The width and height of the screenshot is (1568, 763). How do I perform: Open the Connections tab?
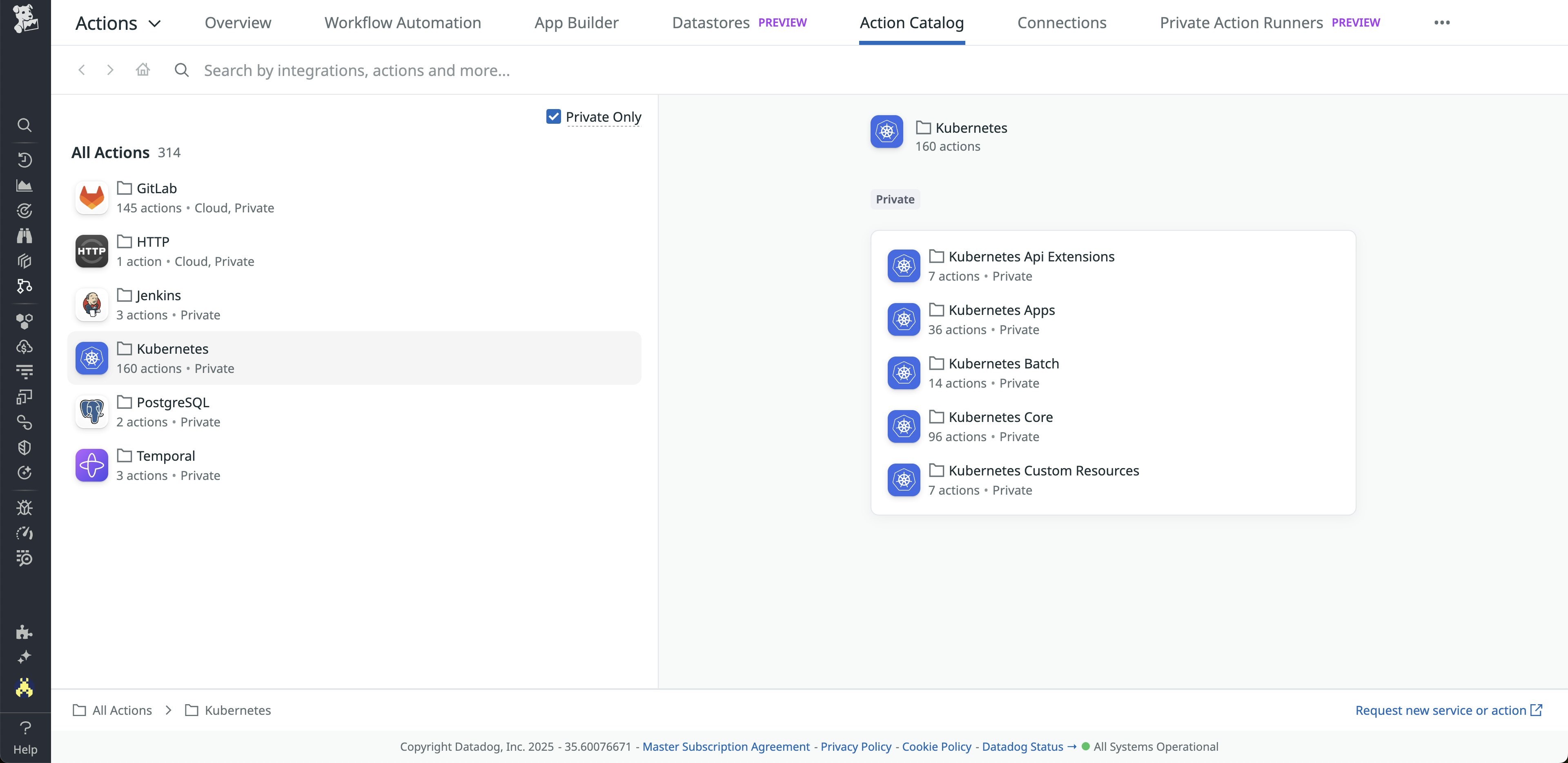coord(1062,22)
